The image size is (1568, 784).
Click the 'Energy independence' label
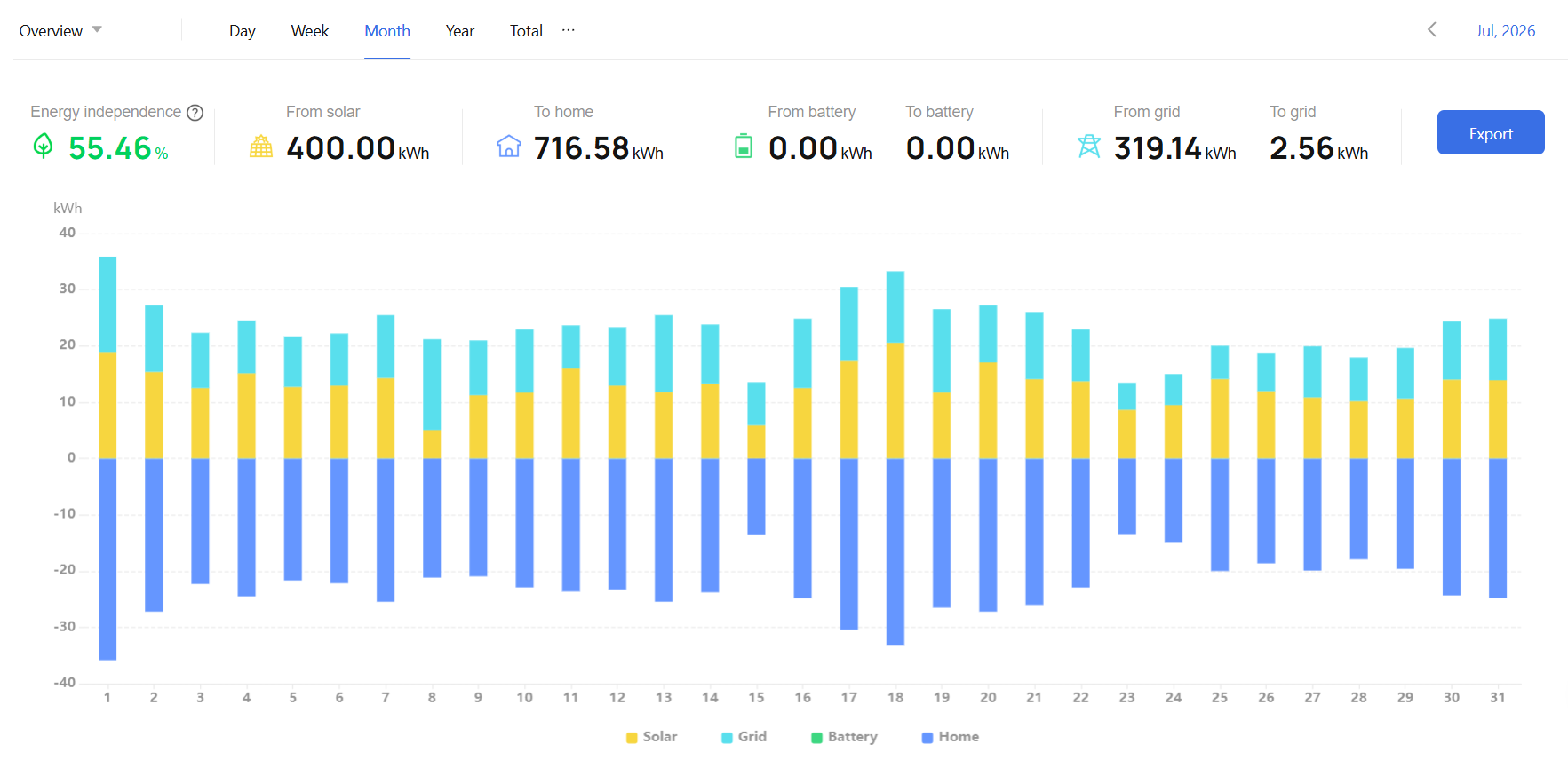coord(106,112)
